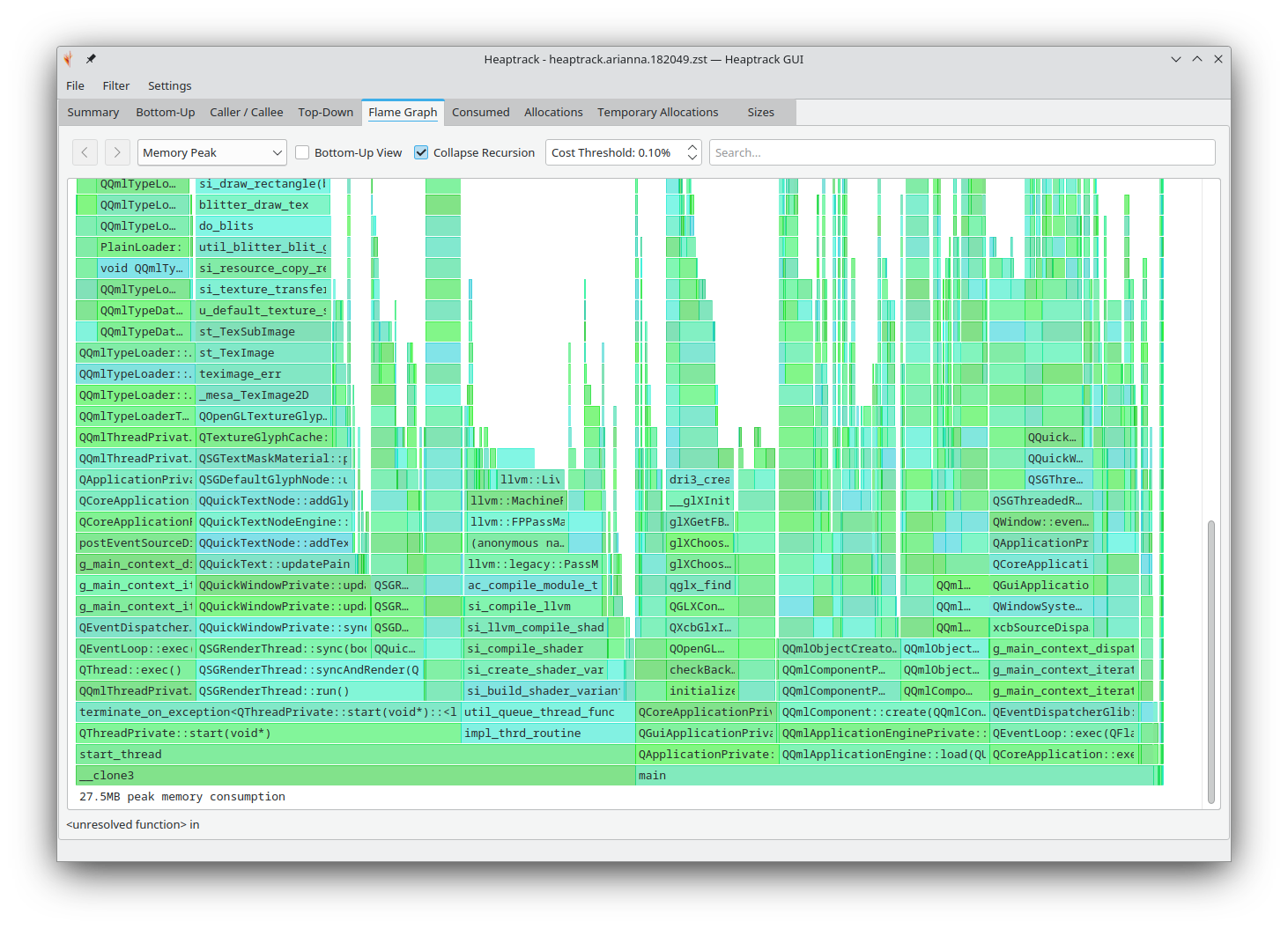Click the pin window icon
The width and height of the screenshot is (1288, 929).
(x=91, y=59)
